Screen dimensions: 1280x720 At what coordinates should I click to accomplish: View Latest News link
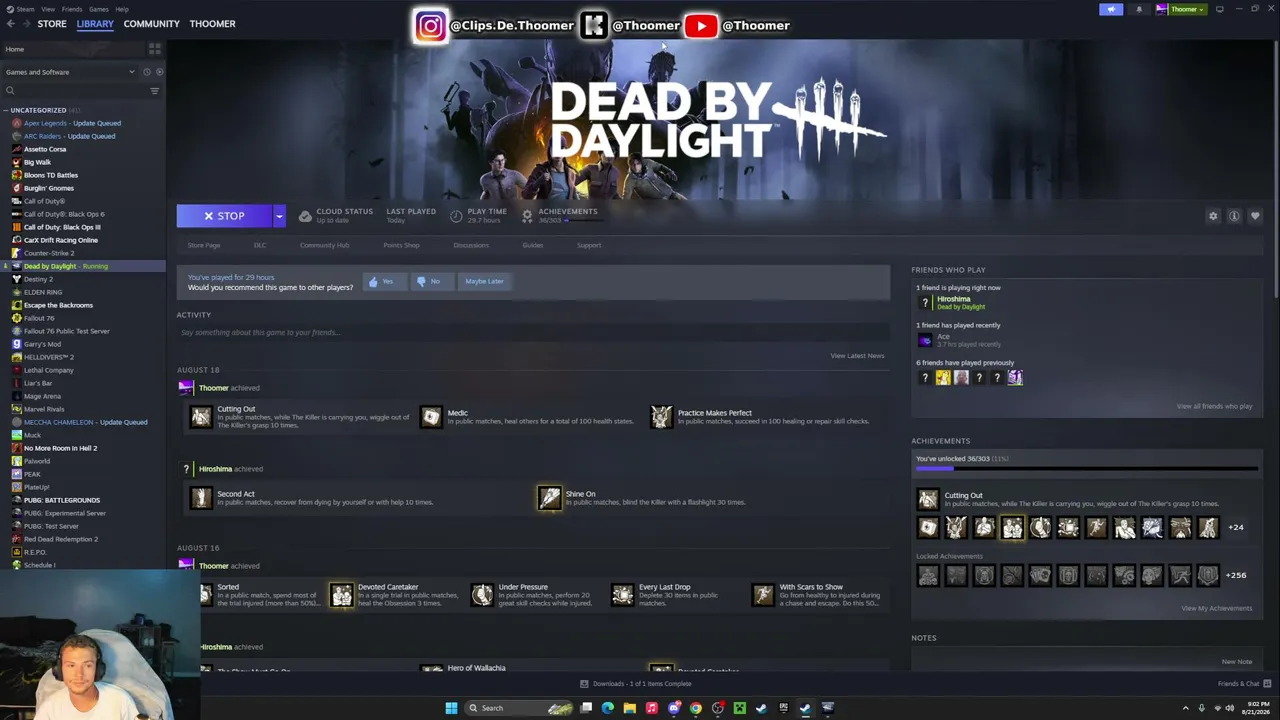pos(857,355)
